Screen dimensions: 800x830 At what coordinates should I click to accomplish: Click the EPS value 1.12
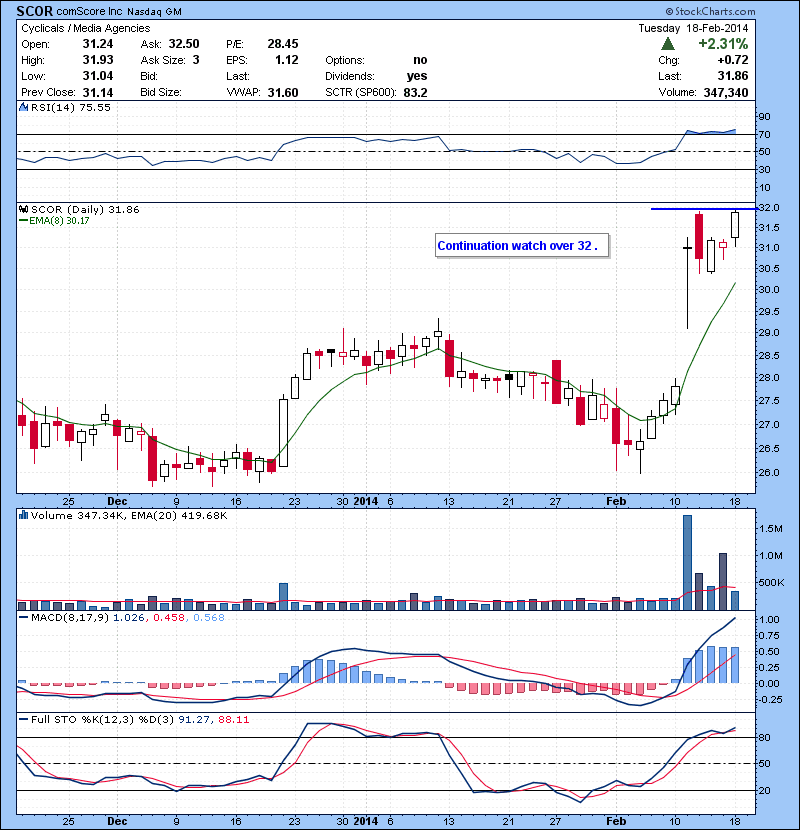pos(286,60)
